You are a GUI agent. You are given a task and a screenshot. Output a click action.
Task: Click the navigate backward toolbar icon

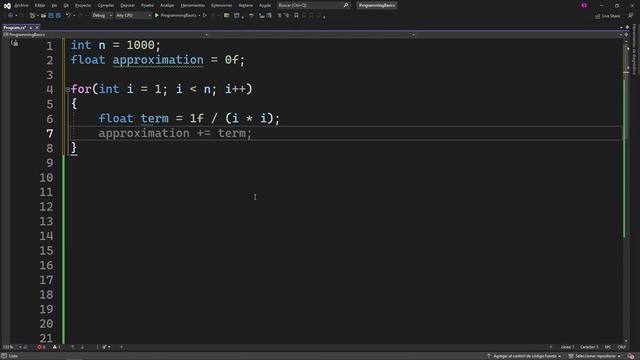[x=11, y=16]
